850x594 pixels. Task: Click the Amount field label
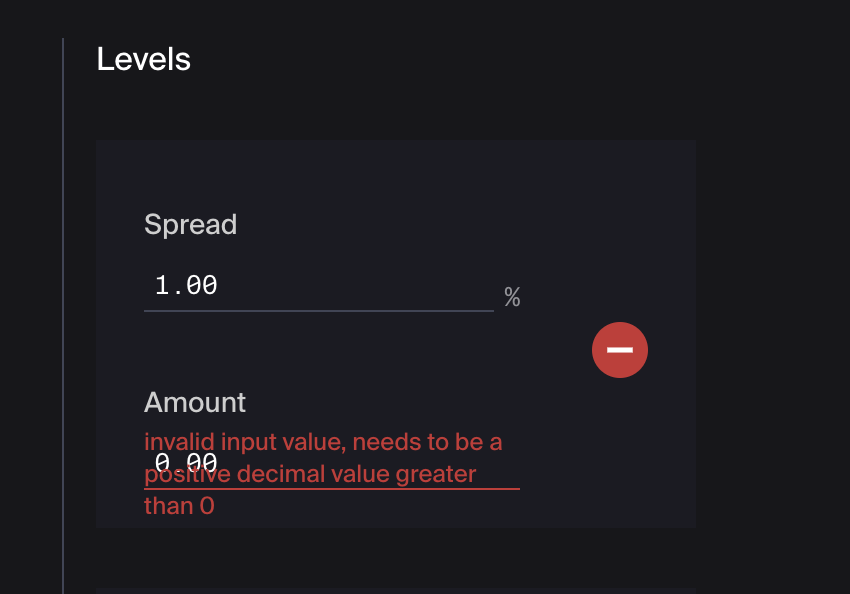click(x=194, y=402)
